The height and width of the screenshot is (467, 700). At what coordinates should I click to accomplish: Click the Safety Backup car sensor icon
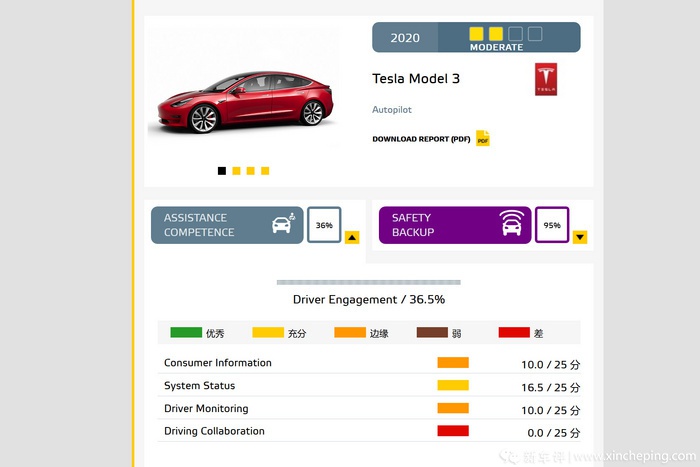tap(512, 223)
